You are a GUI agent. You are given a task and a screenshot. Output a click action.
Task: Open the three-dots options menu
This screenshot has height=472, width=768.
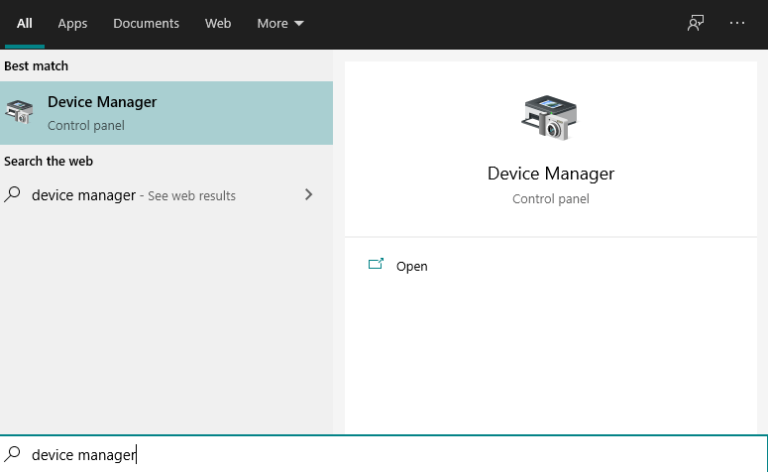(x=738, y=23)
